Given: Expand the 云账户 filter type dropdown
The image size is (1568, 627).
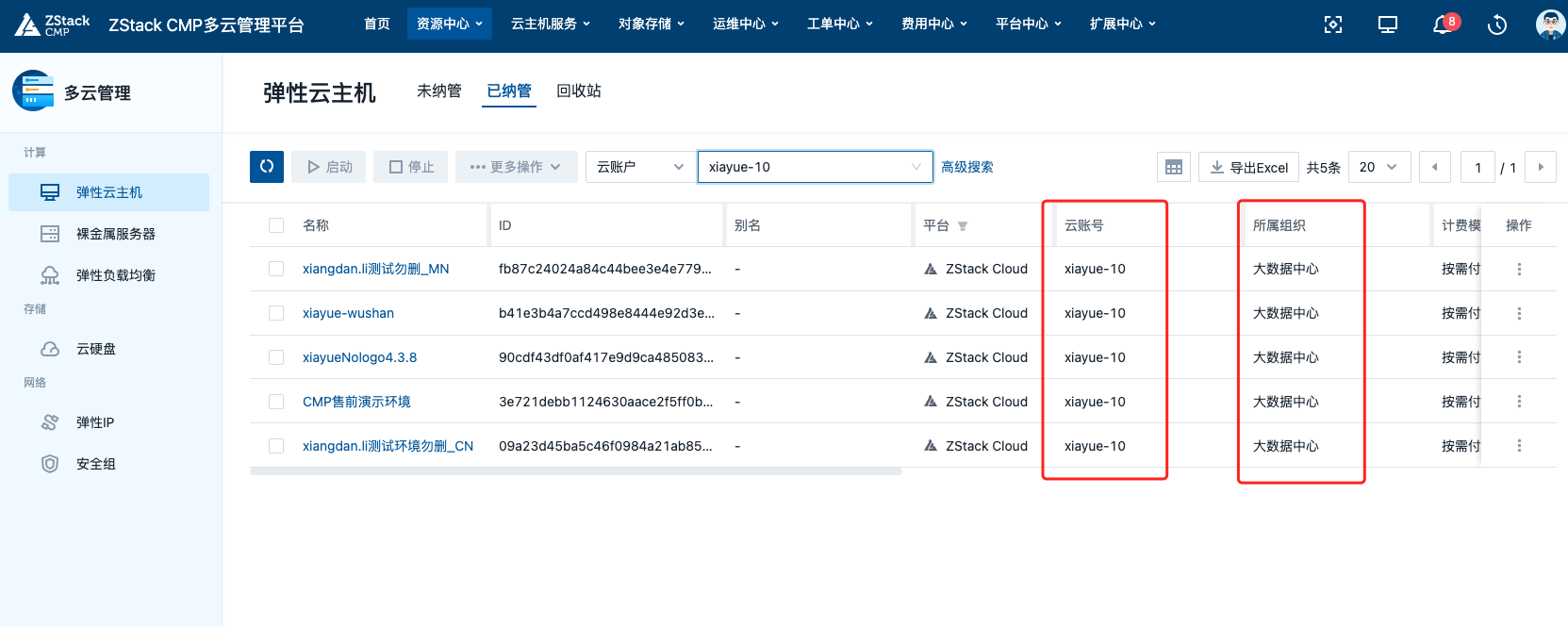Looking at the screenshot, I should [x=639, y=167].
